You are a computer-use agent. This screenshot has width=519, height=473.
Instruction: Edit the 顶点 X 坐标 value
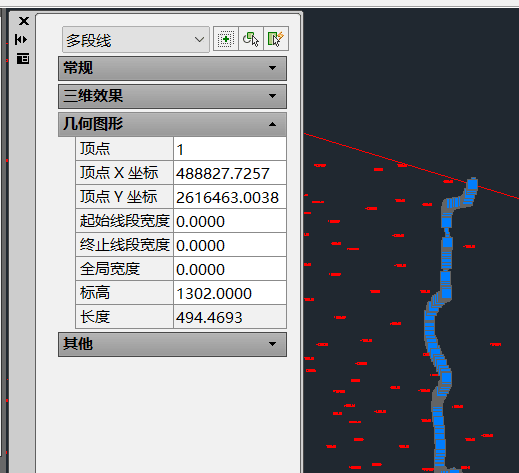[x=230, y=173]
